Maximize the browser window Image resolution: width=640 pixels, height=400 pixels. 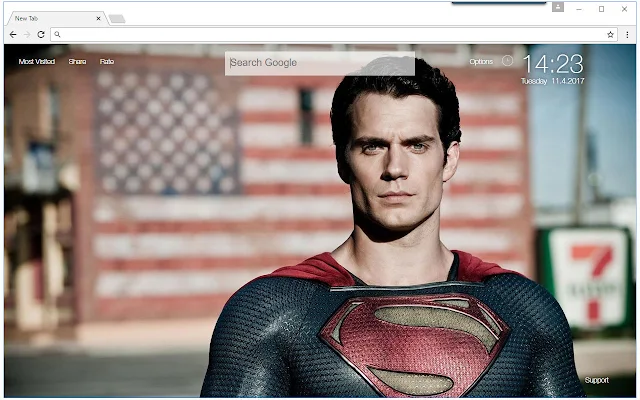click(601, 9)
